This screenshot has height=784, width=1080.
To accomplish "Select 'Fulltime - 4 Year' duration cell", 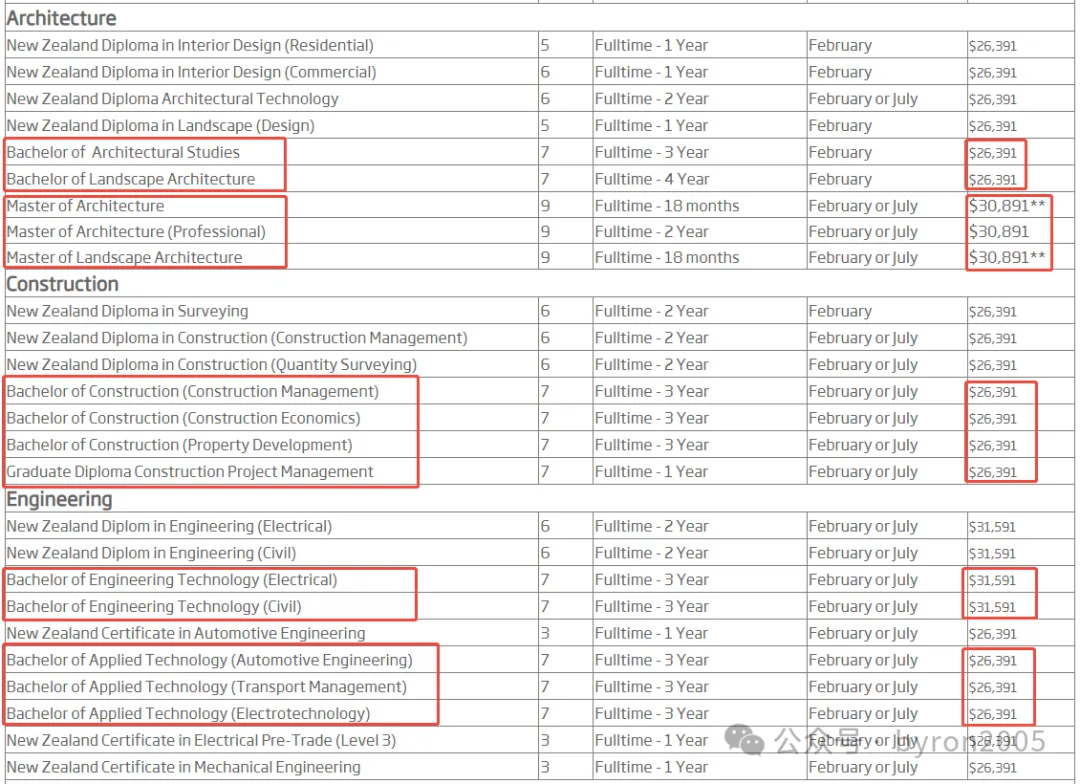I will click(x=651, y=179).
